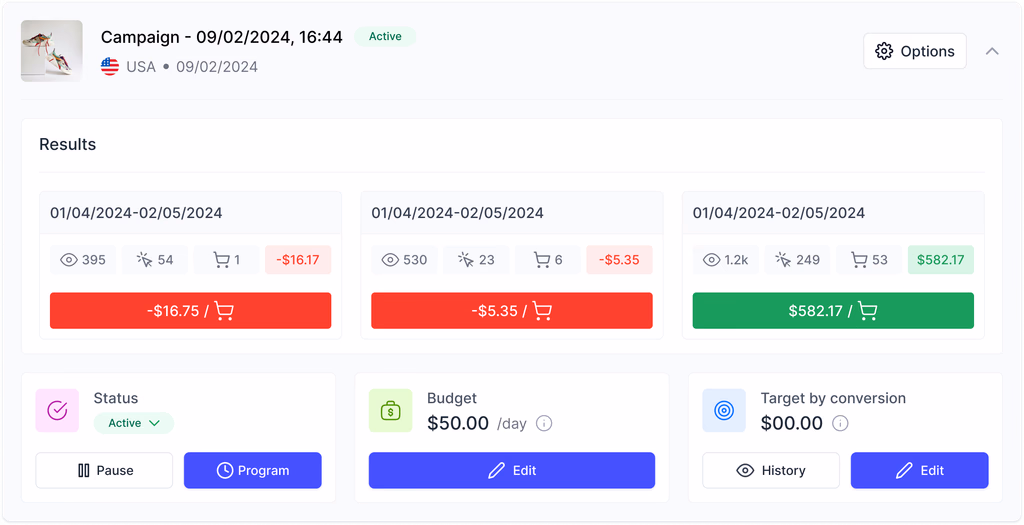Edit the target by conversion
1024x525 pixels.
pos(919,470)
